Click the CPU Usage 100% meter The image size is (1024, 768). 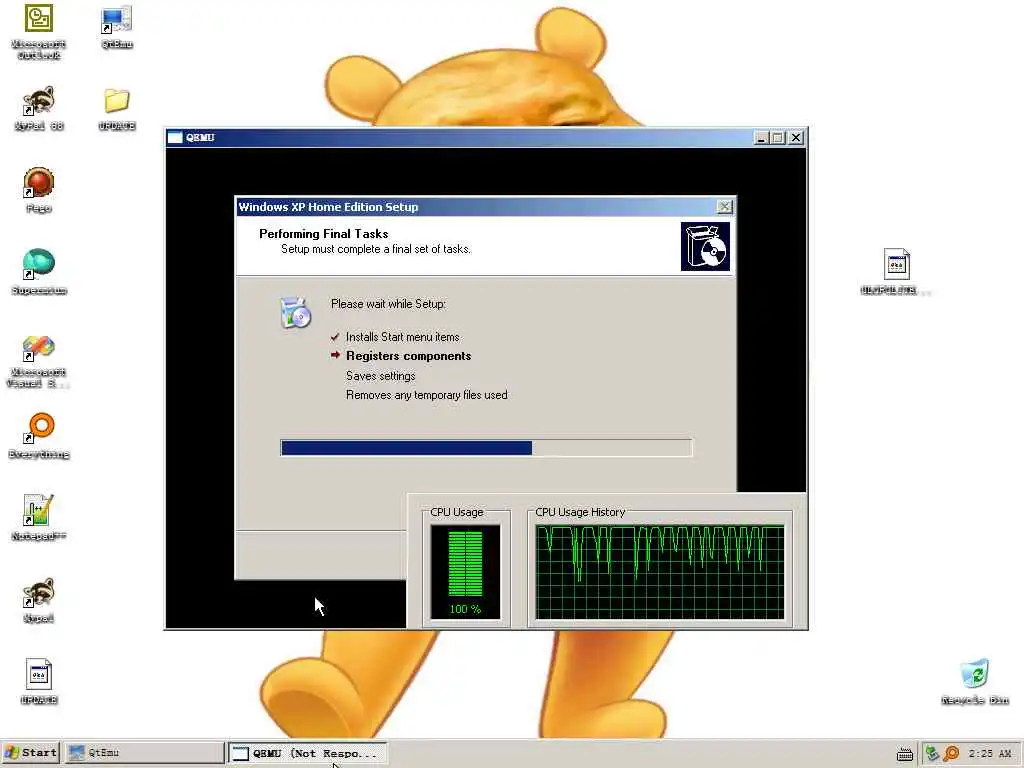(x=465, y=571)
